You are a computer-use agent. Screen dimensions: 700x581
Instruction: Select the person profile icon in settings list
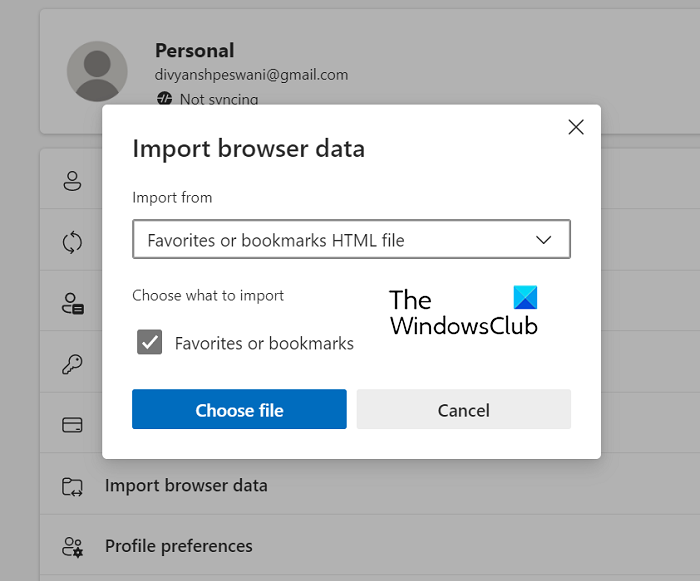72,181
